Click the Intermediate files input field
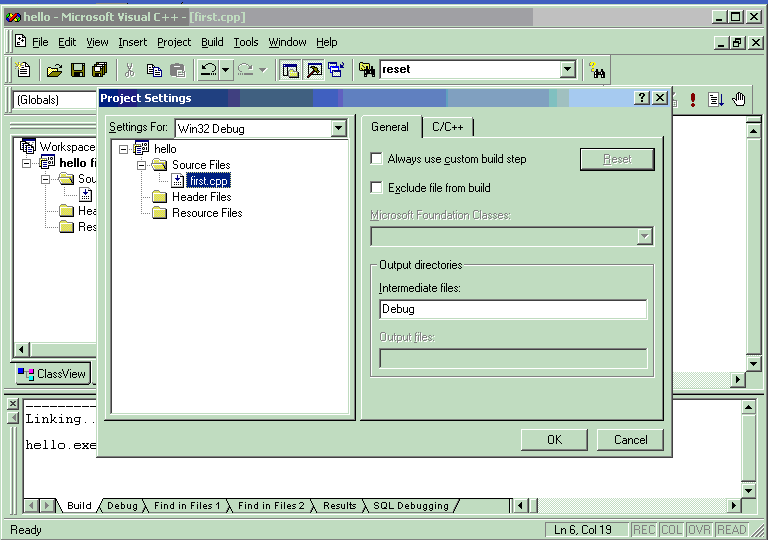The height and width of the screenshot is (540, 768). click(x=513, y=309)
